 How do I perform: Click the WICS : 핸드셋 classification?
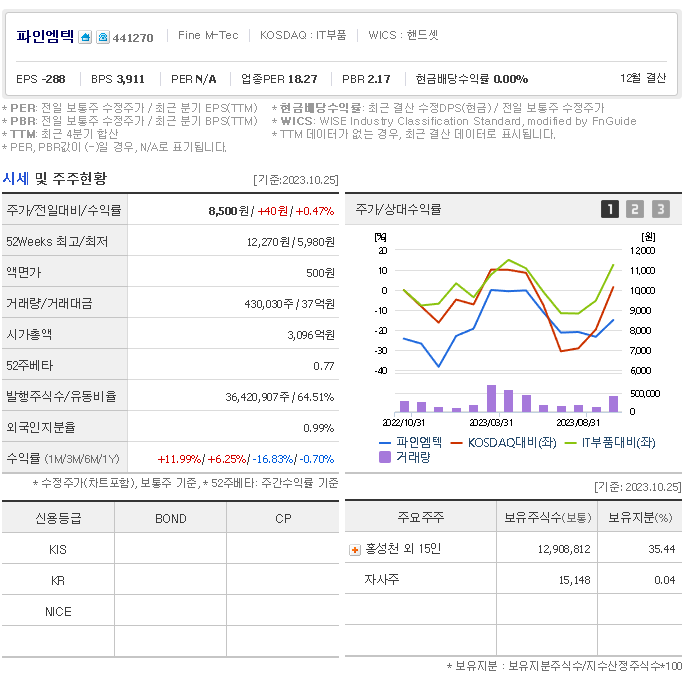pyautogui.click(x=403, y=35)
